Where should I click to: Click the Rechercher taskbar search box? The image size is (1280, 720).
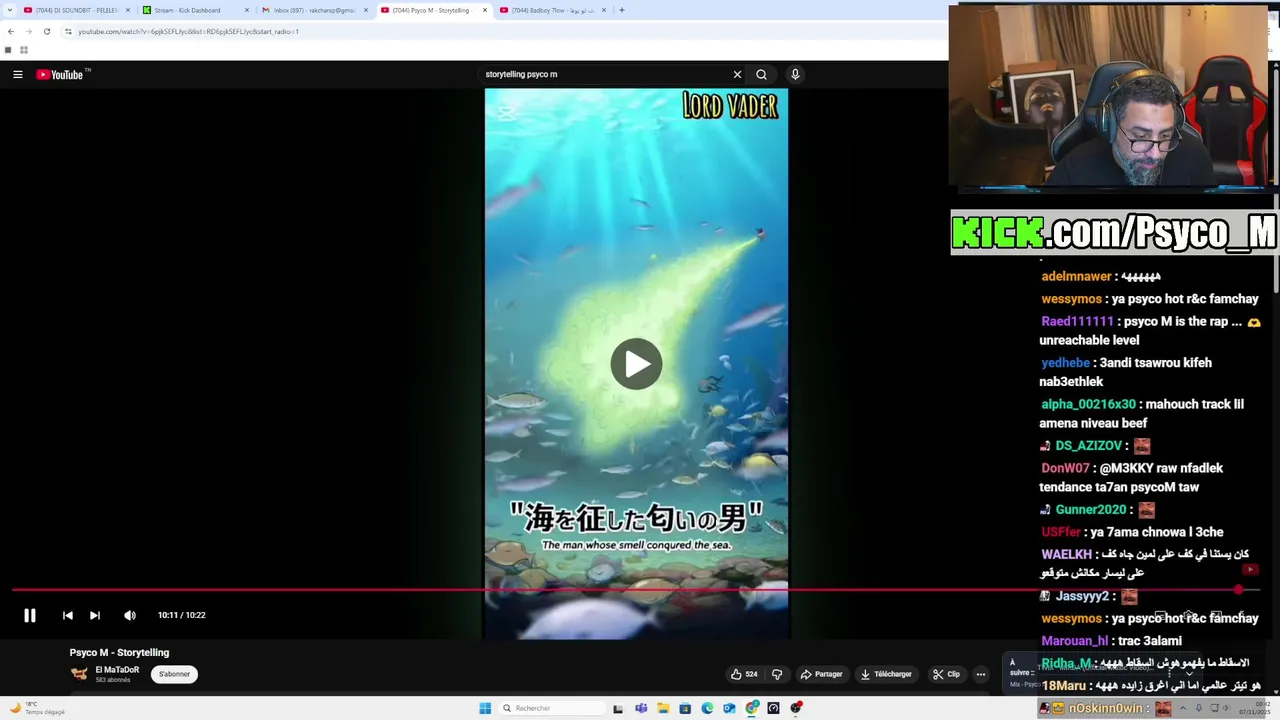click(x=552, y=708)
